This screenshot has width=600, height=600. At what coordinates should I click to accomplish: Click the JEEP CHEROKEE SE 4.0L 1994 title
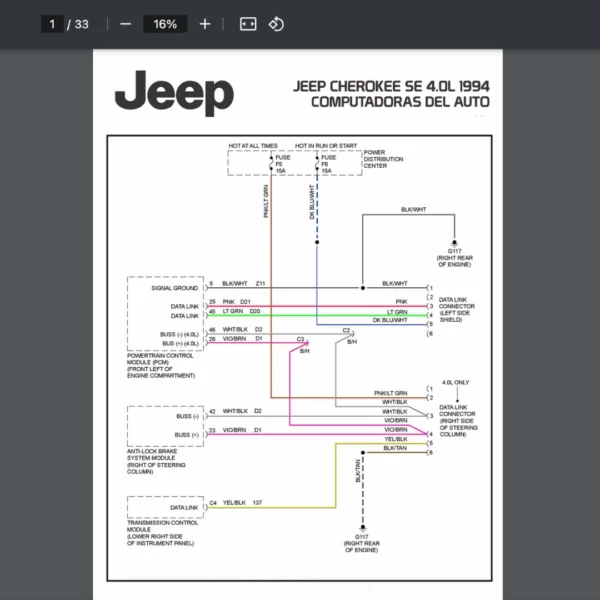click(391, 86)
